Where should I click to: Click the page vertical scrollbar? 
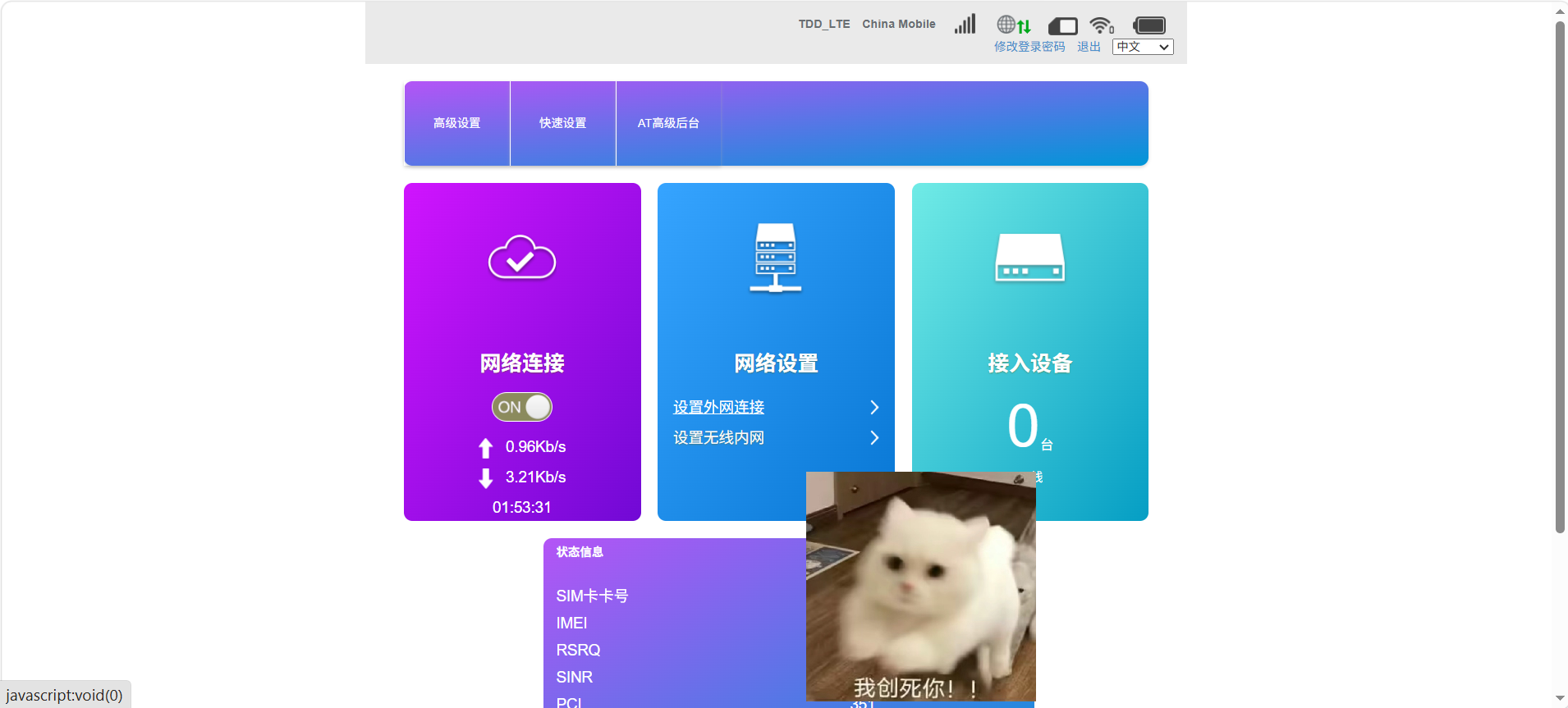pos(1561,277)
